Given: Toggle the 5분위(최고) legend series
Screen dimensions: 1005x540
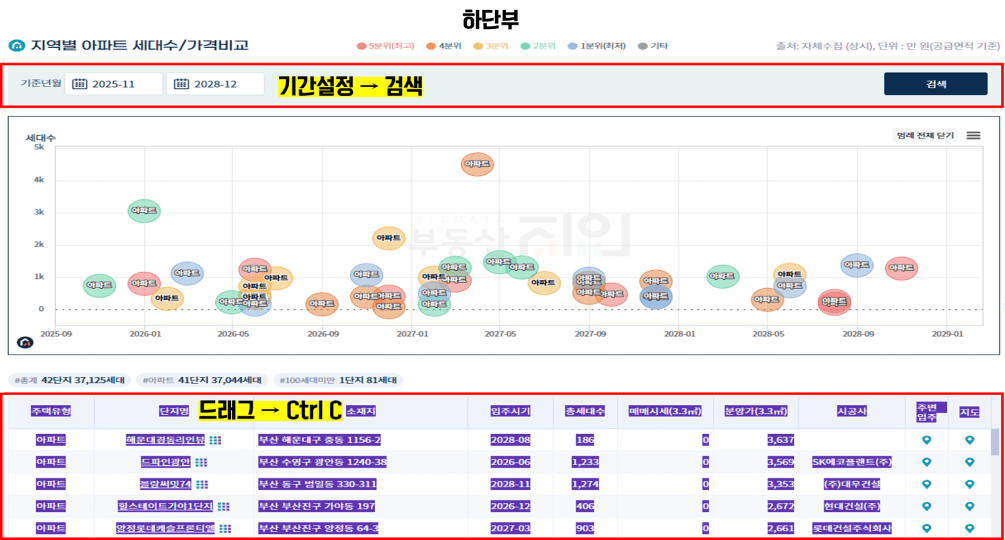Looking at the screenshot, I should tap(383, 46).
